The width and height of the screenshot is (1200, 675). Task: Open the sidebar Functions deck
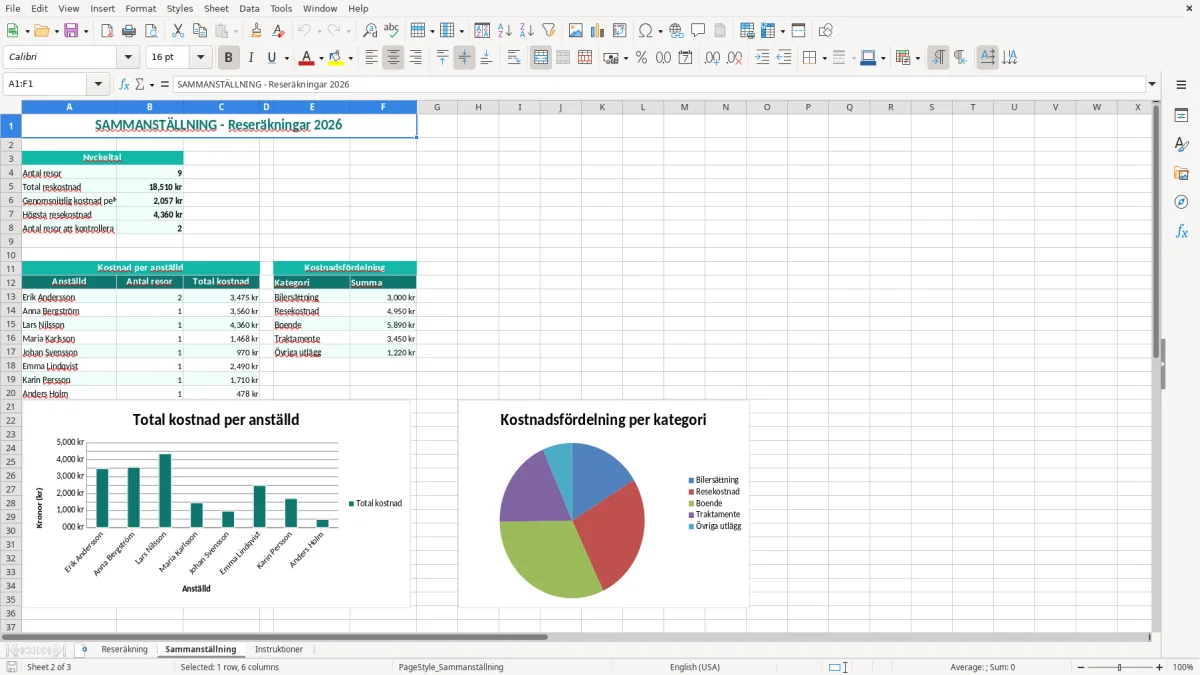1182,231
